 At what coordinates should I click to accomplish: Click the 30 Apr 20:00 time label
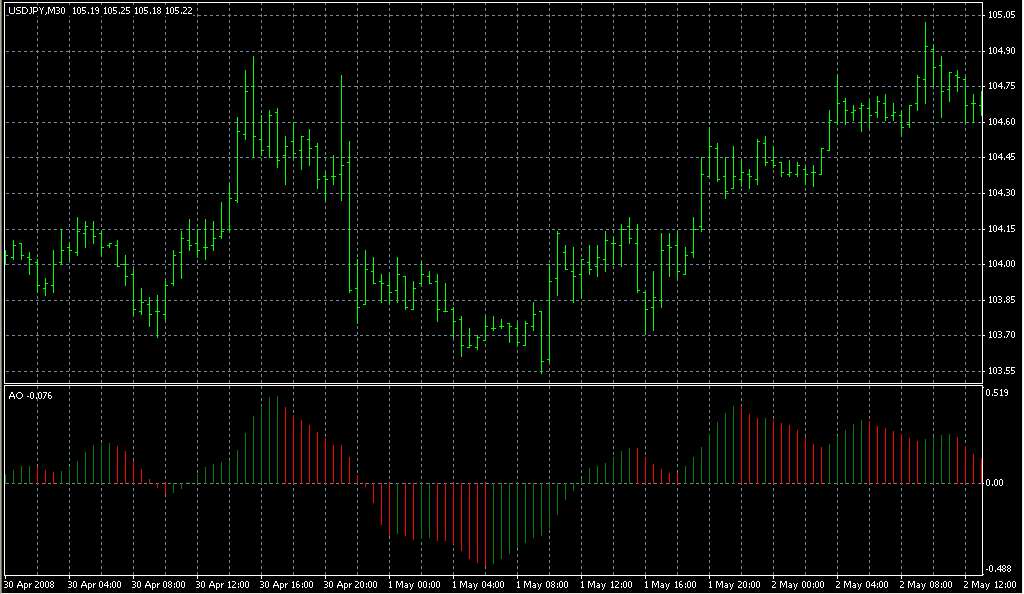[350, 585]
